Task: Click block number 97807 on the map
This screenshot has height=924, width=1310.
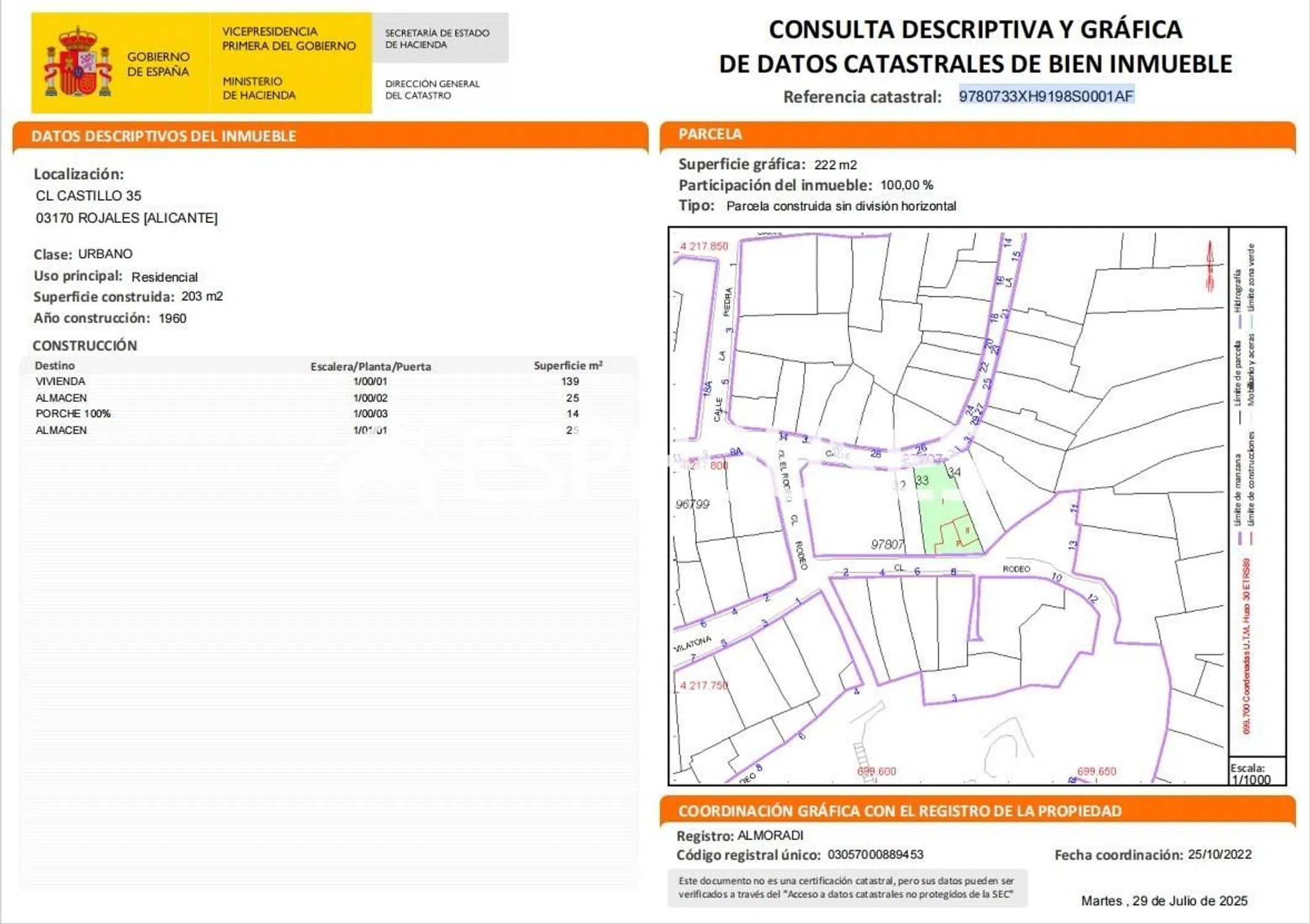Action: pos(887,544)
